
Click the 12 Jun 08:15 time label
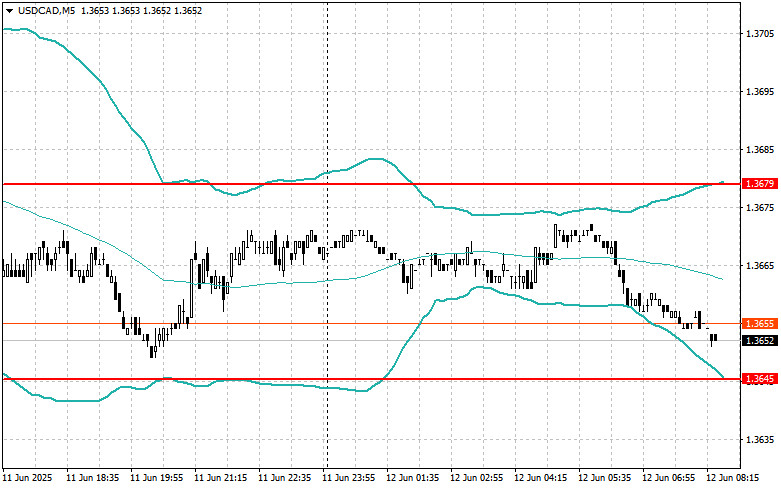point(733,478)
